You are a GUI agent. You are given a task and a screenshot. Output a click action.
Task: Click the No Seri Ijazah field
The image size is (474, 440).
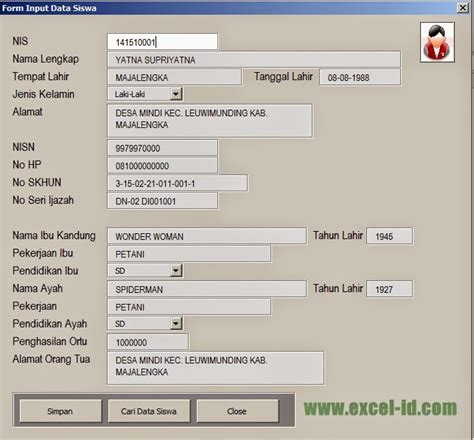[162, 201]
